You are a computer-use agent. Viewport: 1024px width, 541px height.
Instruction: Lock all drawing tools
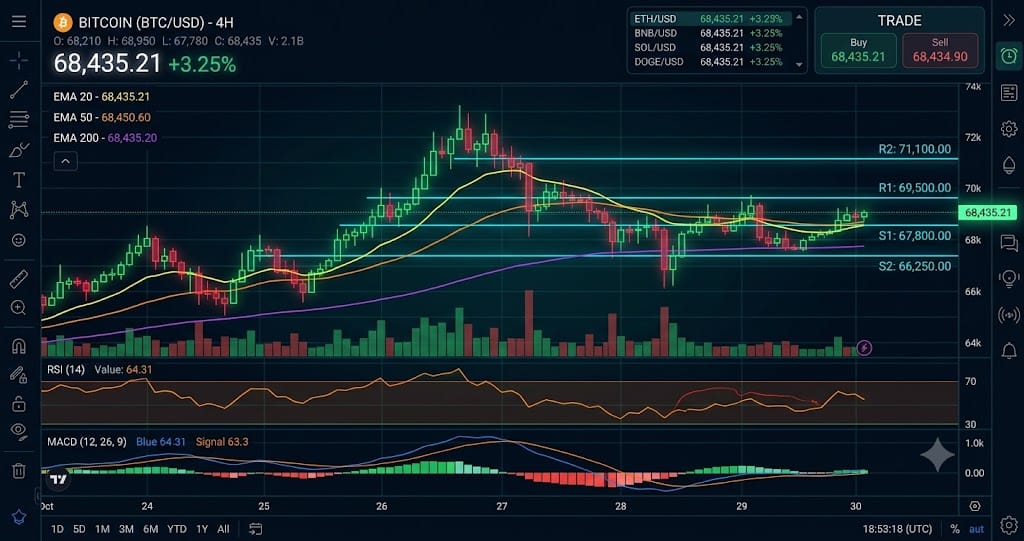pos(19,403)
